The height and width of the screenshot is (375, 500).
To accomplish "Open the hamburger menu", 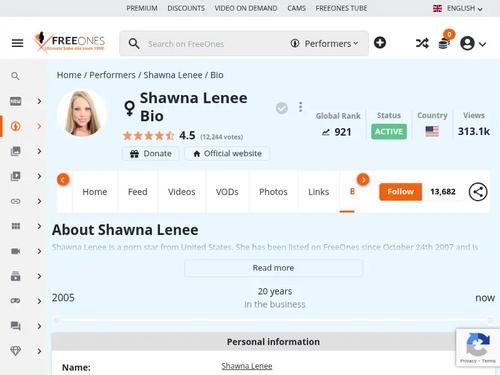I will (17, 43).
